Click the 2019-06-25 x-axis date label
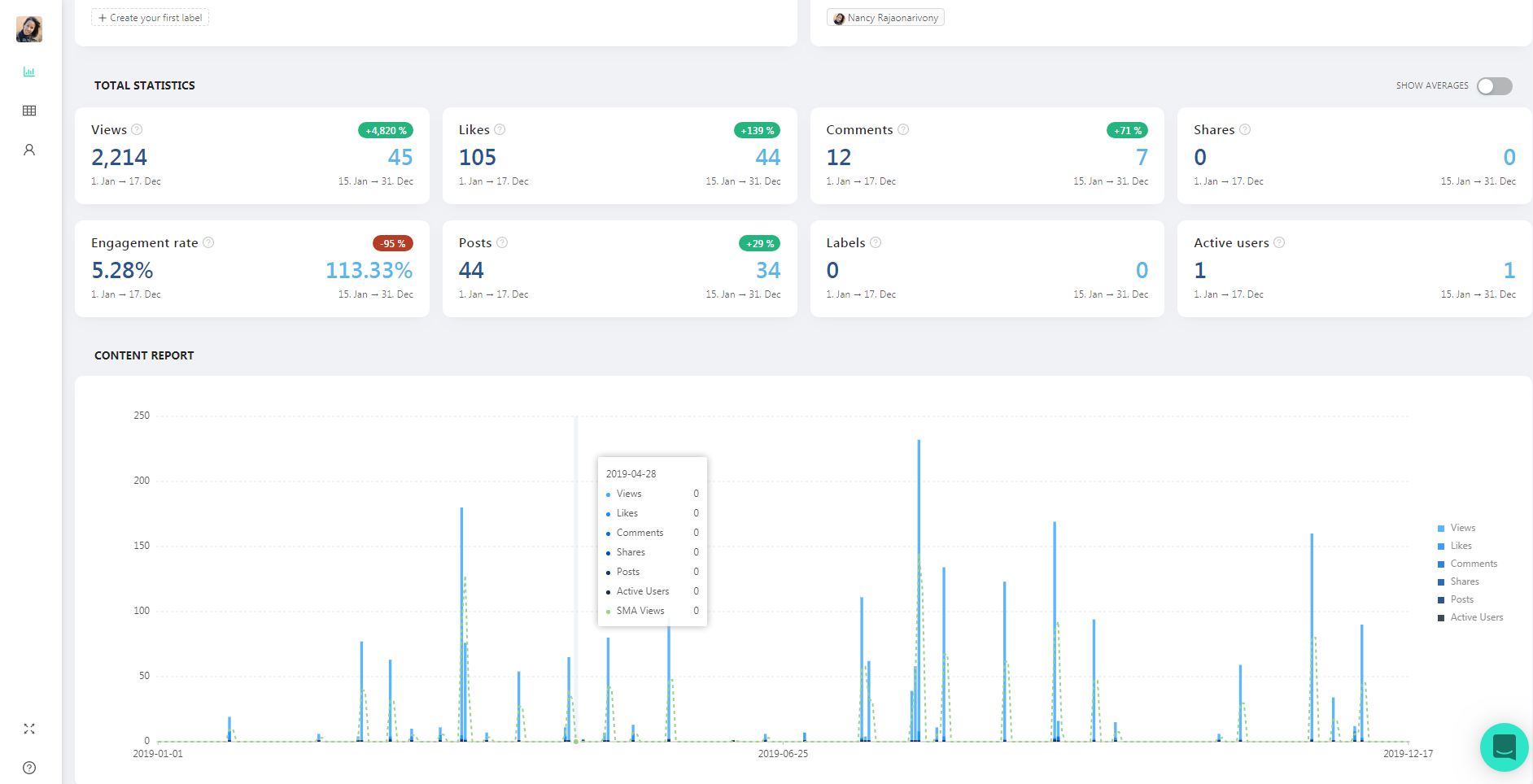 (x=783, y=754)
